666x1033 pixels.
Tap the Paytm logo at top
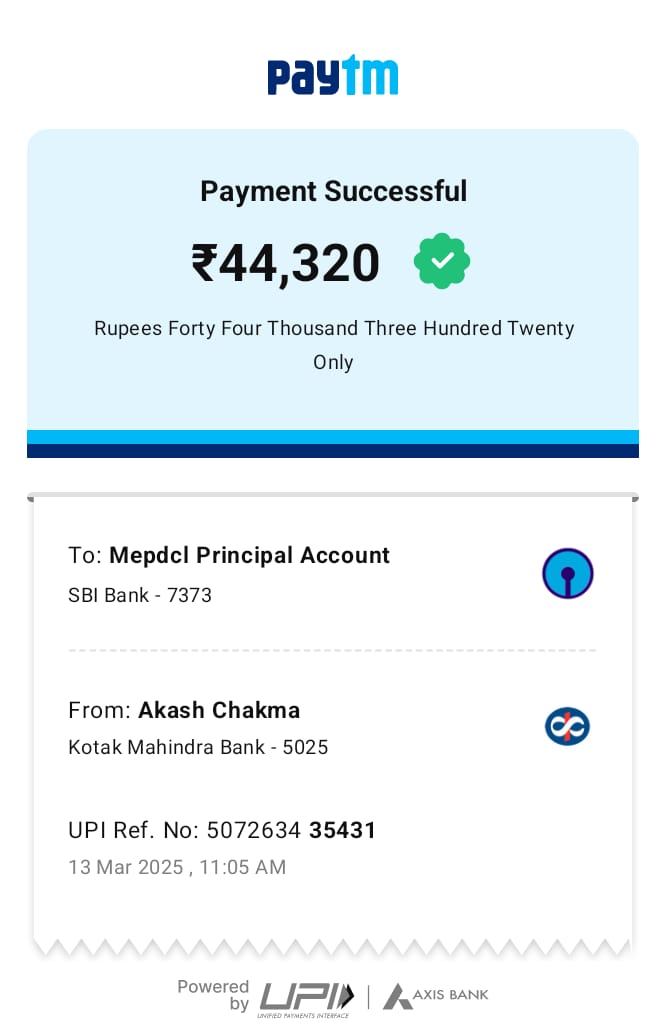333,74
